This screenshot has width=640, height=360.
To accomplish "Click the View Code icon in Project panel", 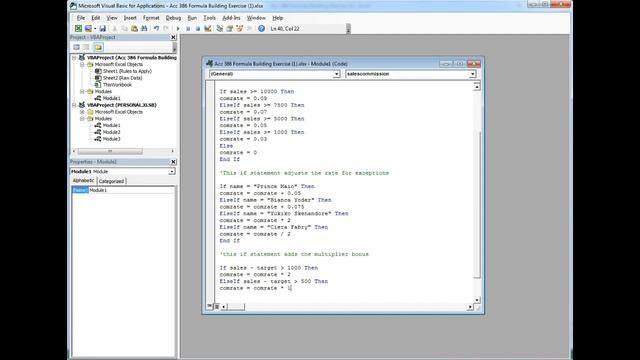I will tap(76, 47).
